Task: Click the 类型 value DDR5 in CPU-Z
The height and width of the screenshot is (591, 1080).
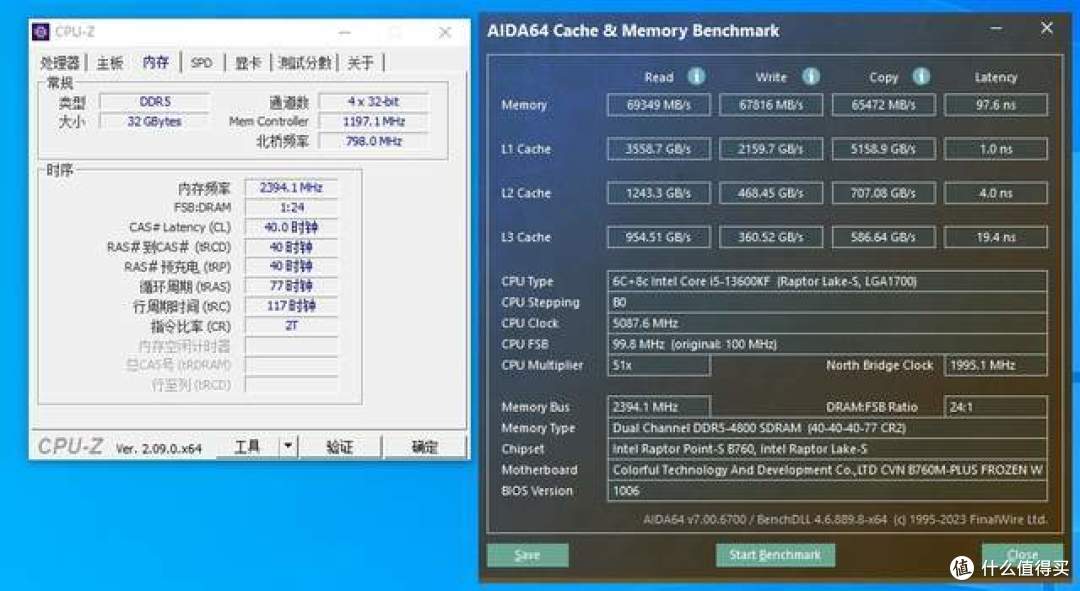Action: pos(154,101)
